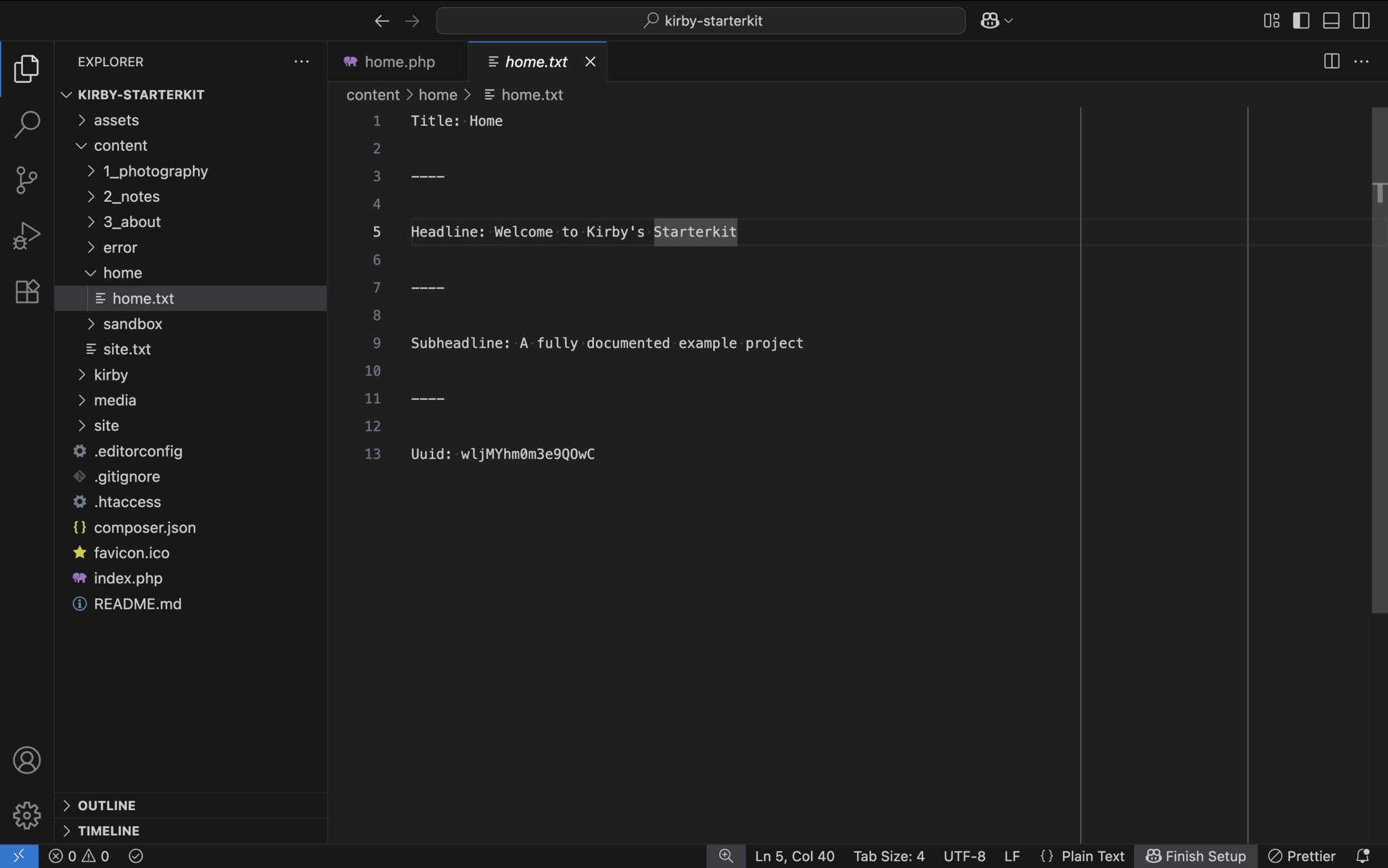Open Manage settings gear icon
The image size is (1388, 868).
coord(26,815)
